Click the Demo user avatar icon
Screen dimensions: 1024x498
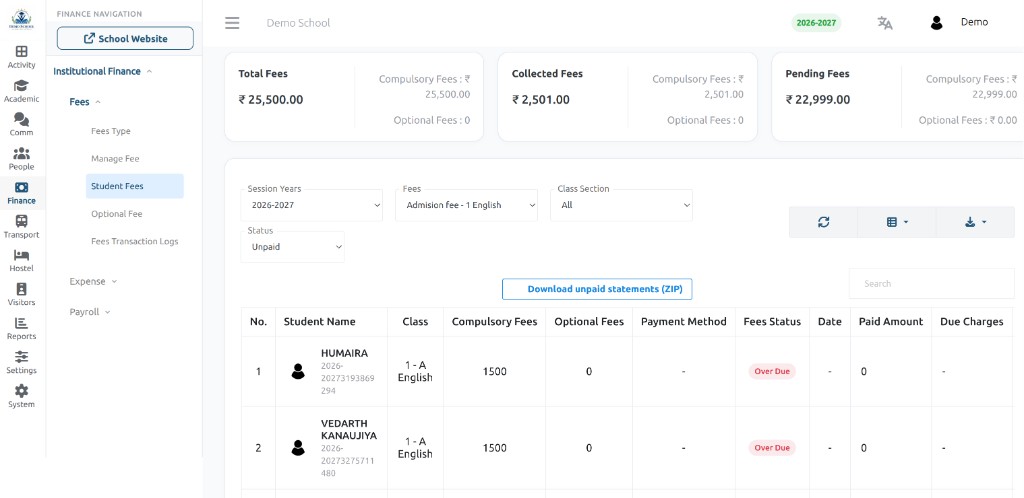(936, 23)
